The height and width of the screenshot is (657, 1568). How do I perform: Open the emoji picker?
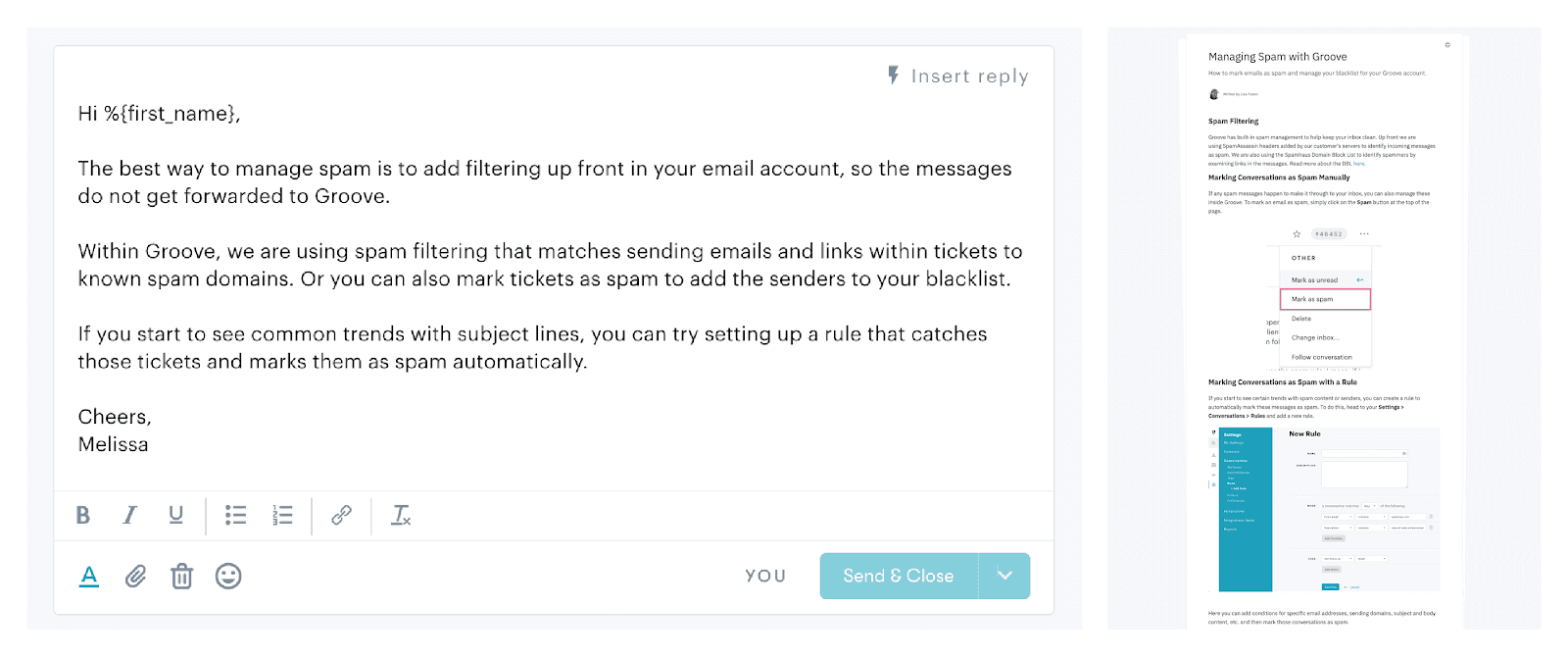[x=228, y=577]
